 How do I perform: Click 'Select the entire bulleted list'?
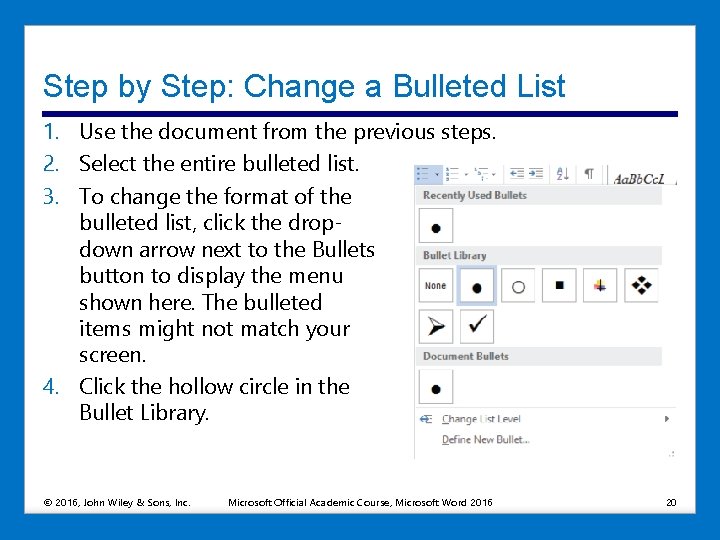pyautogui.click(x=219, y=163)
